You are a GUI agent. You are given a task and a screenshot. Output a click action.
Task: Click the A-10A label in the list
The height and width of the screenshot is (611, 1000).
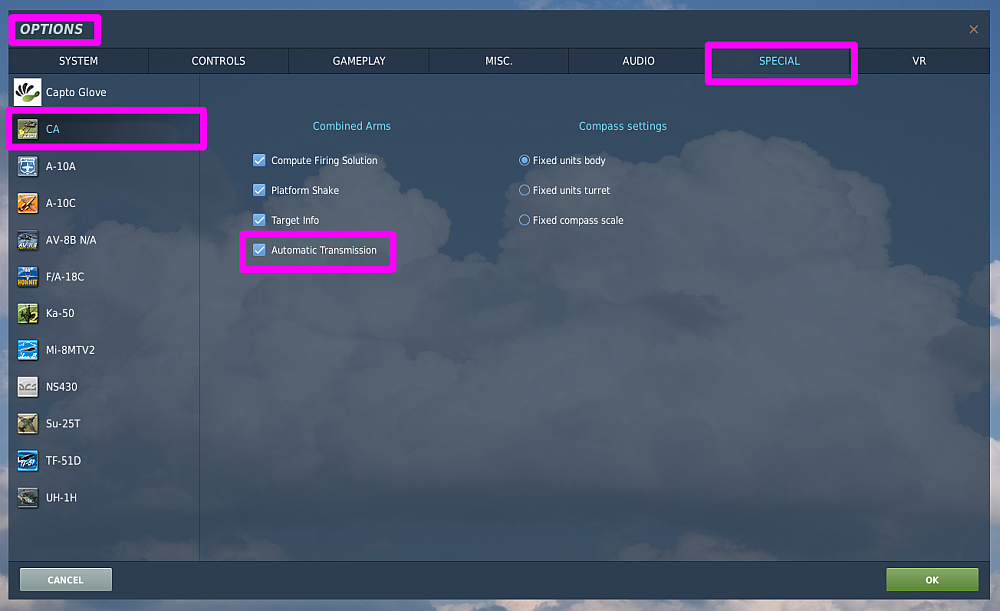coord(61,166)
